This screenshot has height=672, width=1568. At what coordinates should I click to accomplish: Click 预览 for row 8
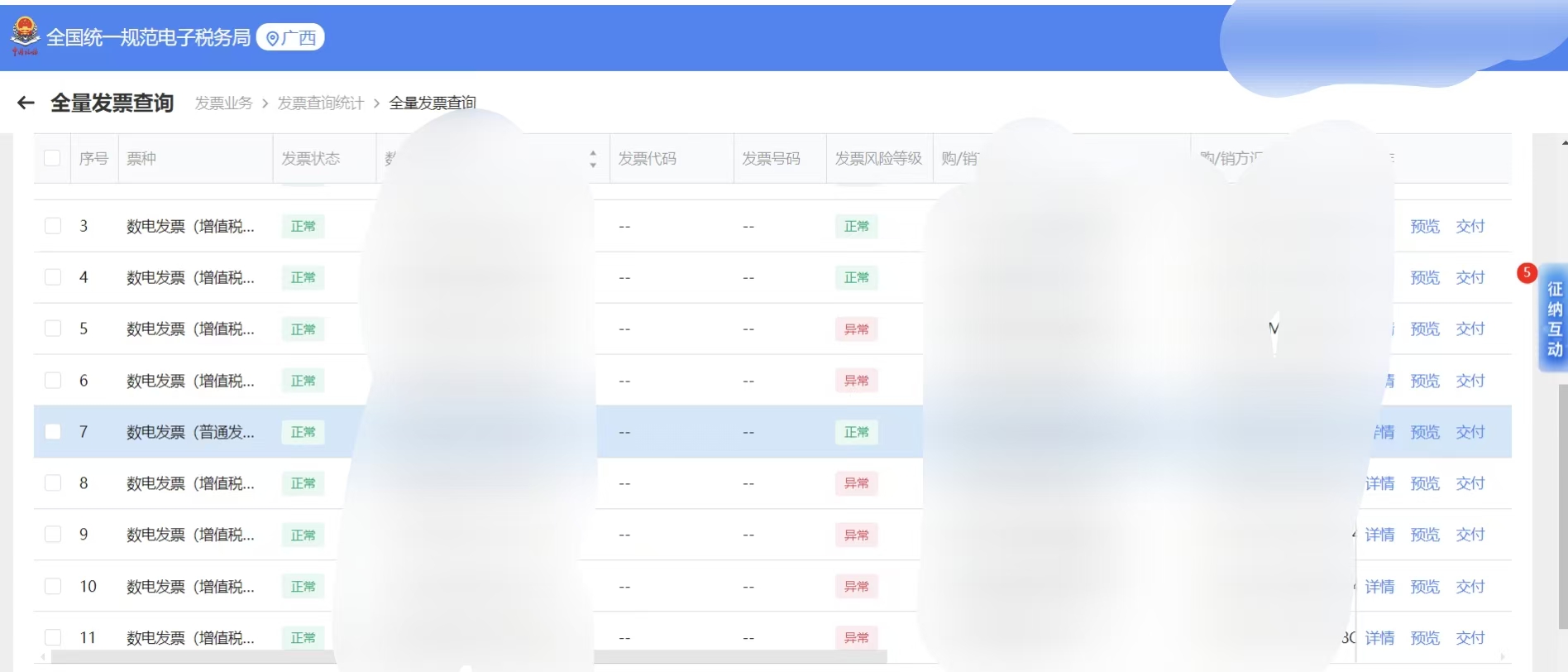(x=1425, y=483)
